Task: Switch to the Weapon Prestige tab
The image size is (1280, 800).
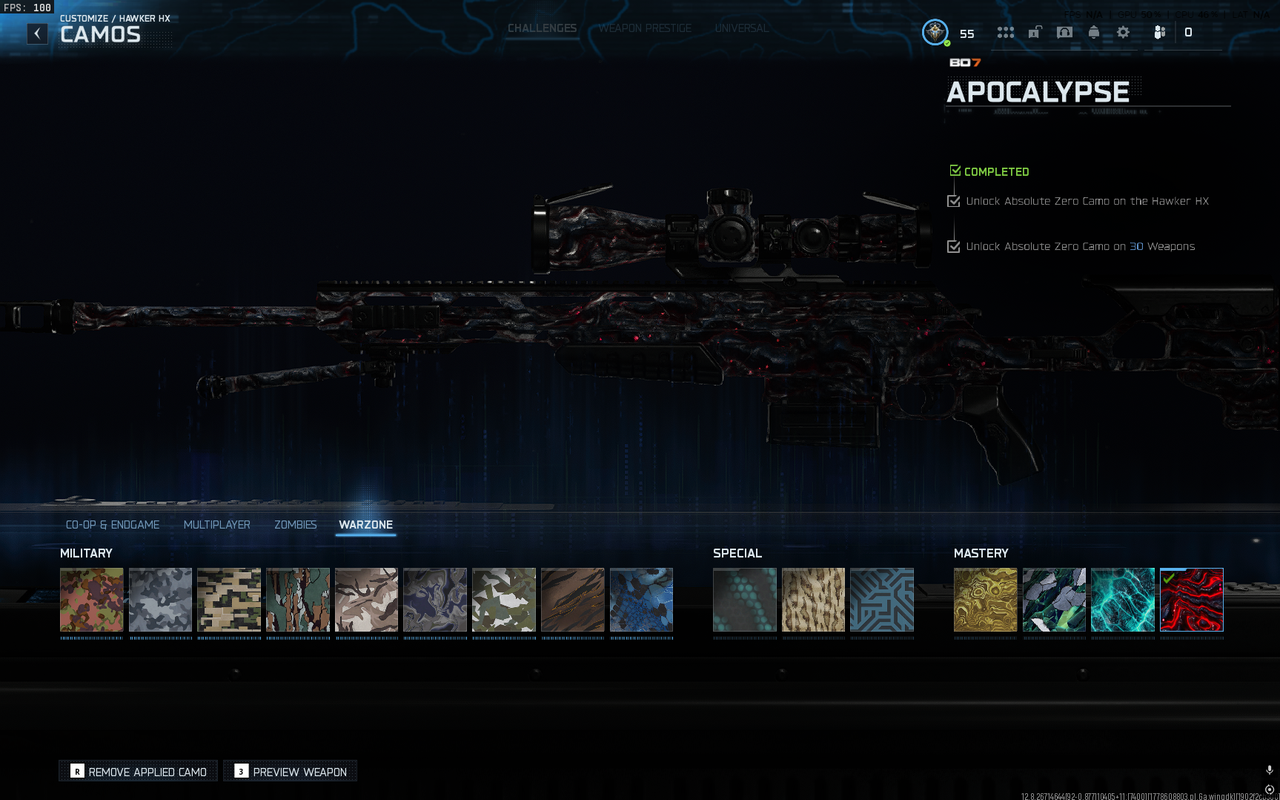Action: (x=645, y=28)
